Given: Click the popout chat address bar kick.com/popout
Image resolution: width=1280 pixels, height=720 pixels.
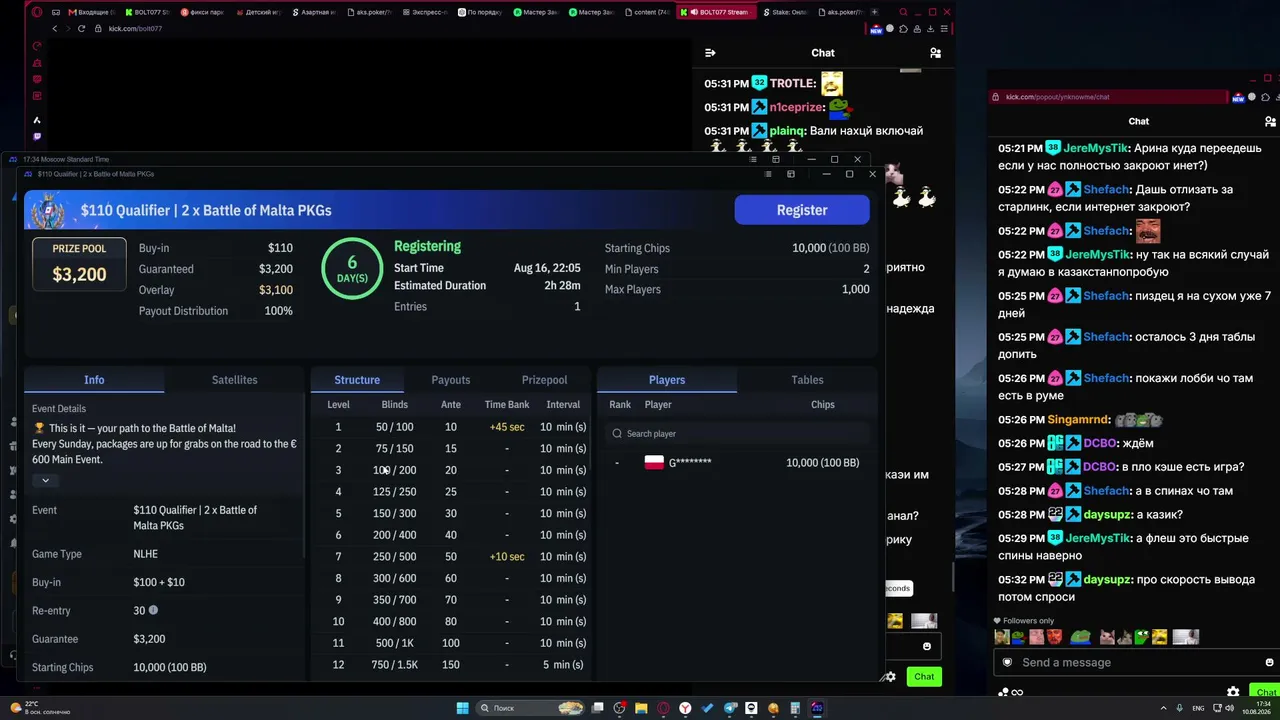Looking at the screenshot, I should pyautogui.click(x=1108, y=97).
